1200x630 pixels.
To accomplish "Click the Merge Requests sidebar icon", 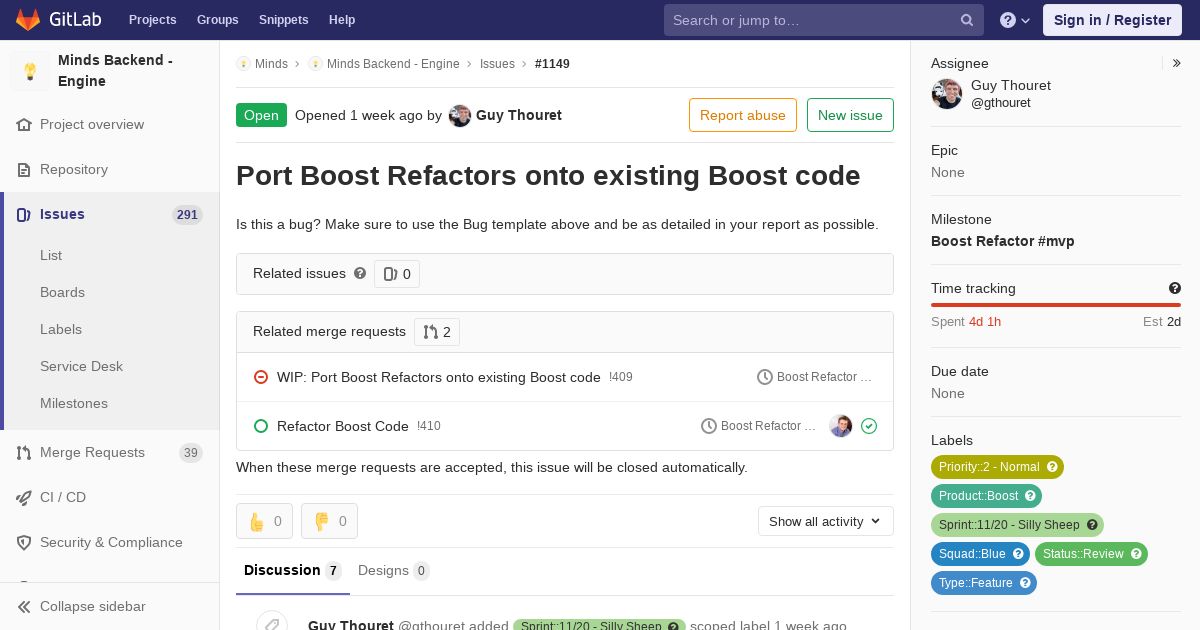I will tap(24, 453).
